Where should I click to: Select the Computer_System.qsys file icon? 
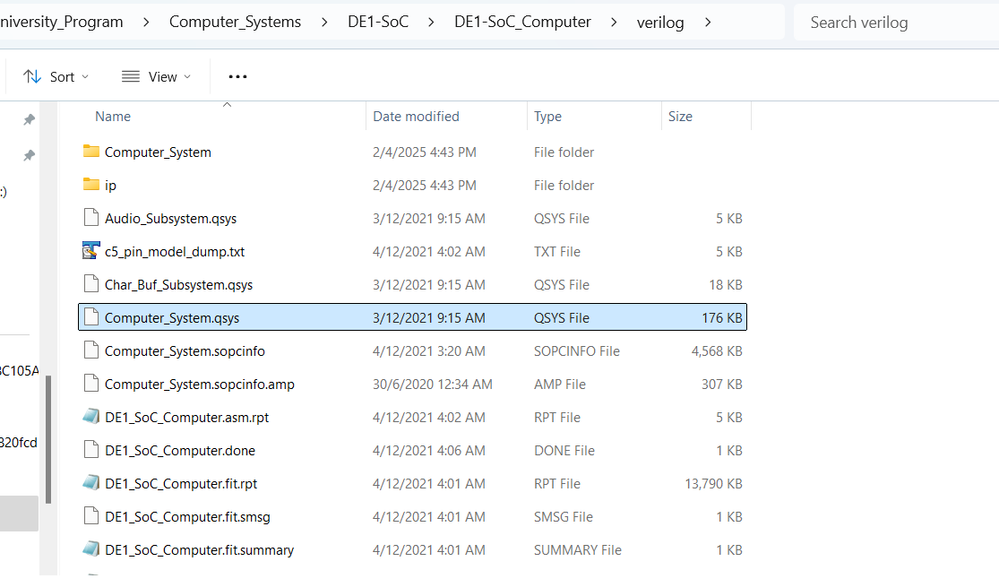click(x=91, y=317)
